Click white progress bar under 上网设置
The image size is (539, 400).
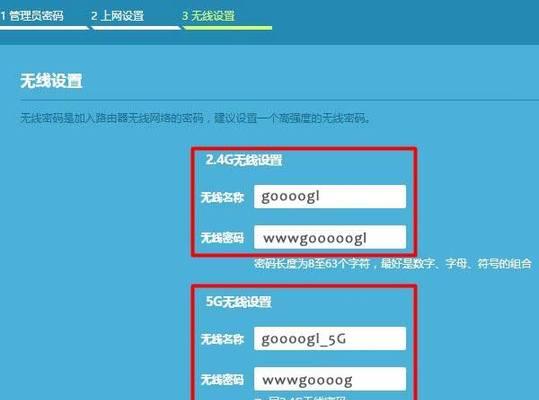point(136,28)
